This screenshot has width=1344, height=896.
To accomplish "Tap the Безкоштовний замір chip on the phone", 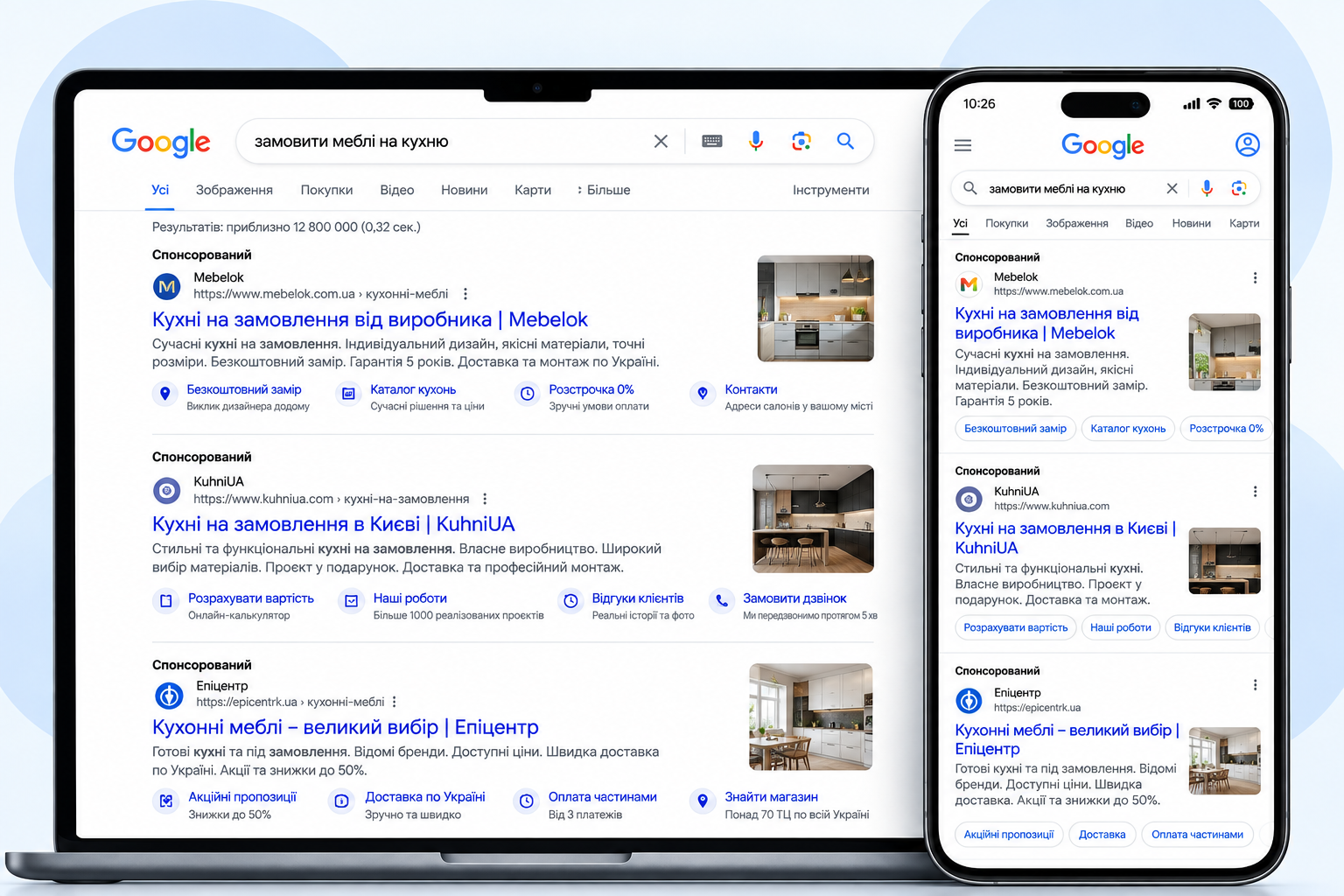I will [x=1015, y=429].
